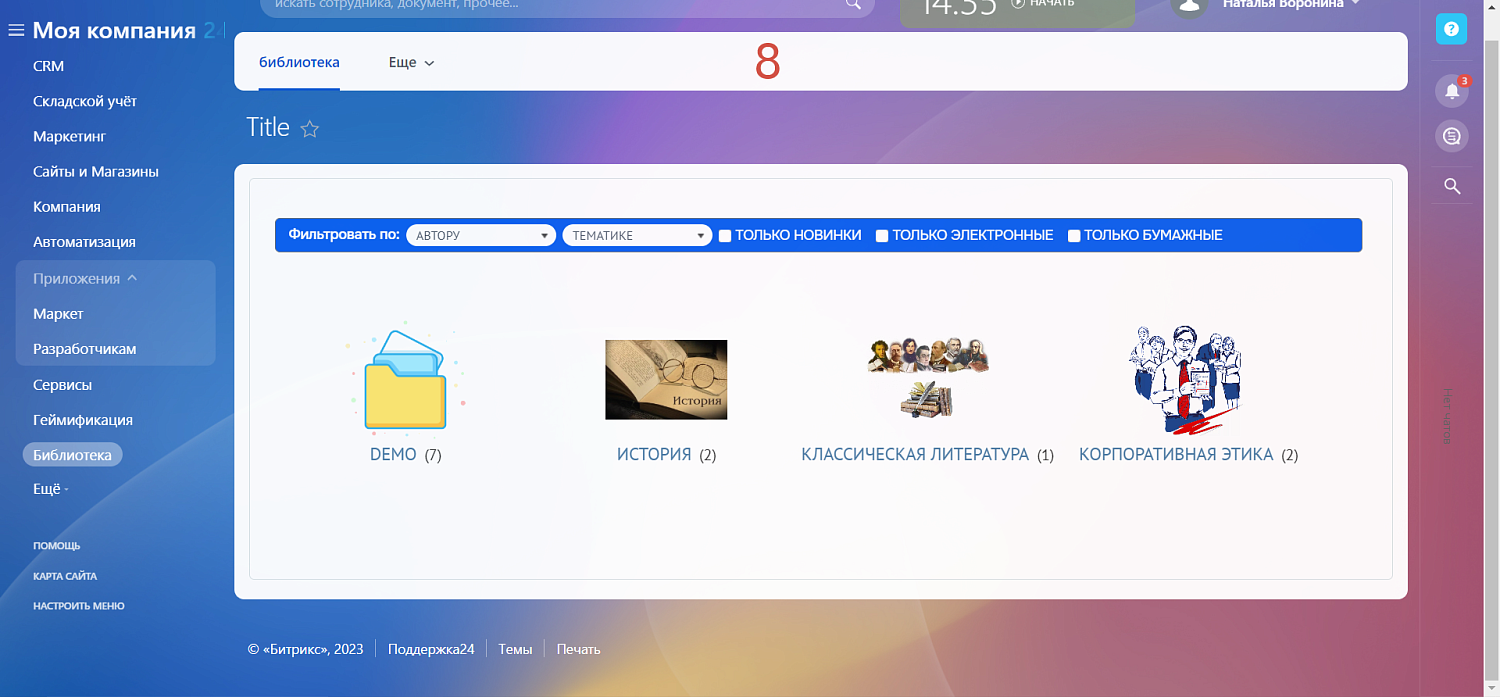
Task: Open the Поддержка24 link in footer
Action: (431, 648)
